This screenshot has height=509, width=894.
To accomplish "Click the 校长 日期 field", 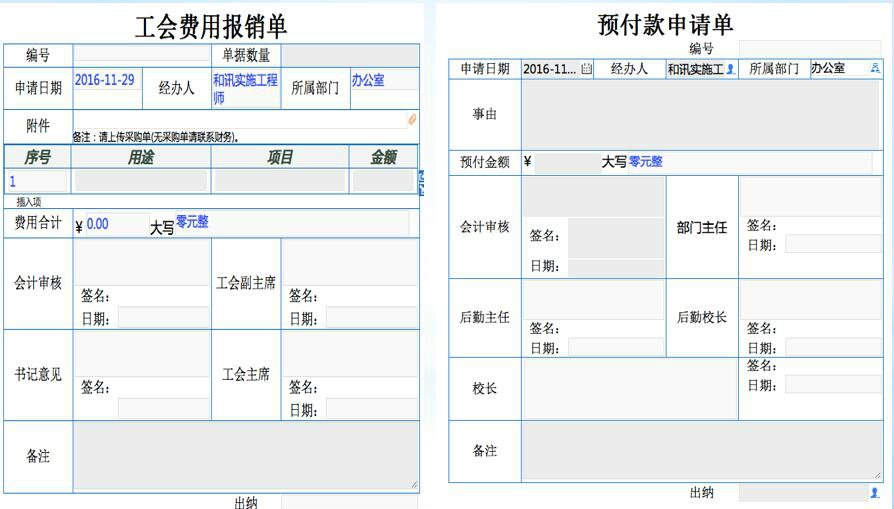I will coord(833,384).
